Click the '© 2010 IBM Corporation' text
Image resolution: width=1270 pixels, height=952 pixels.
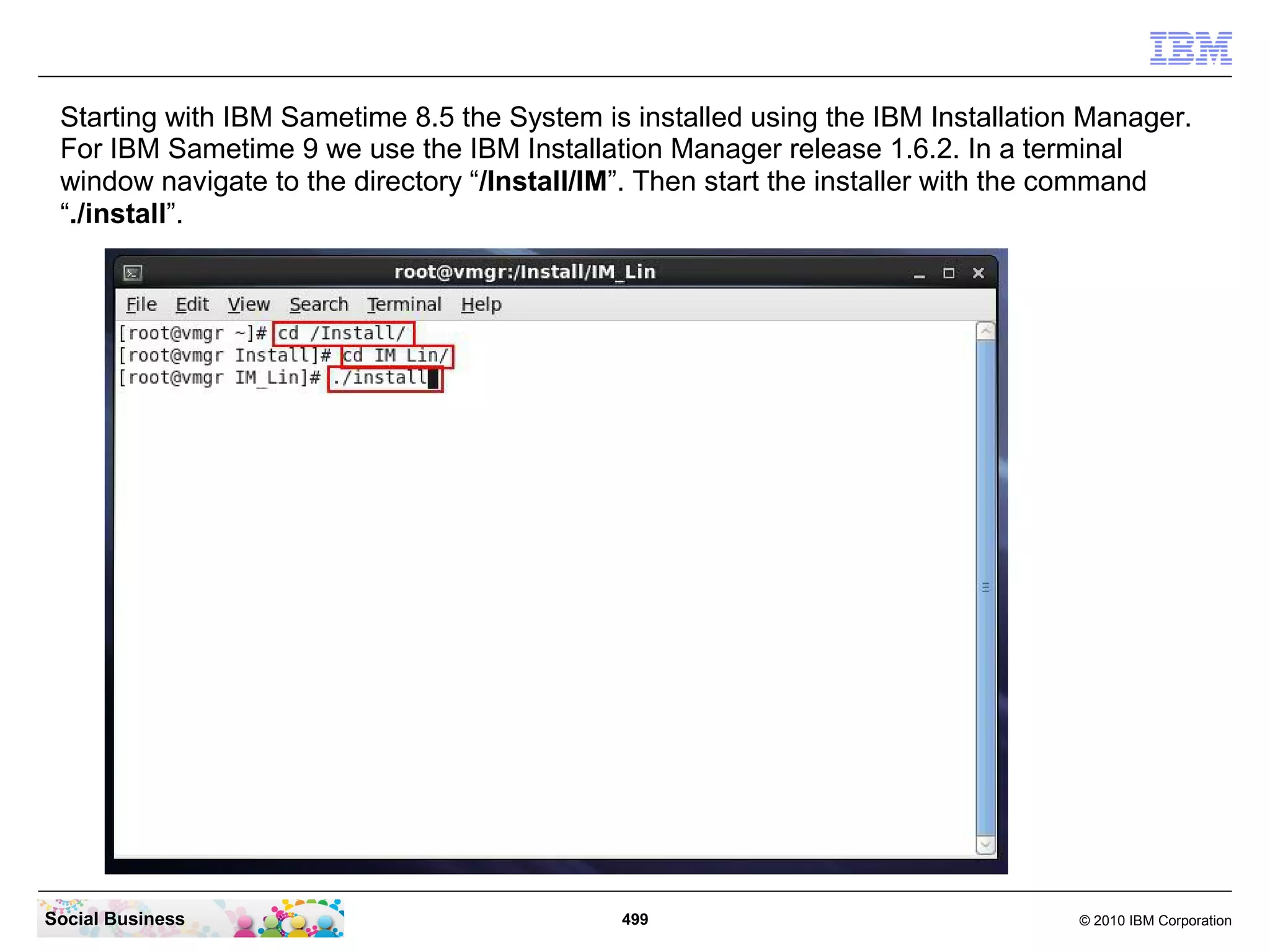(1155, 920)
